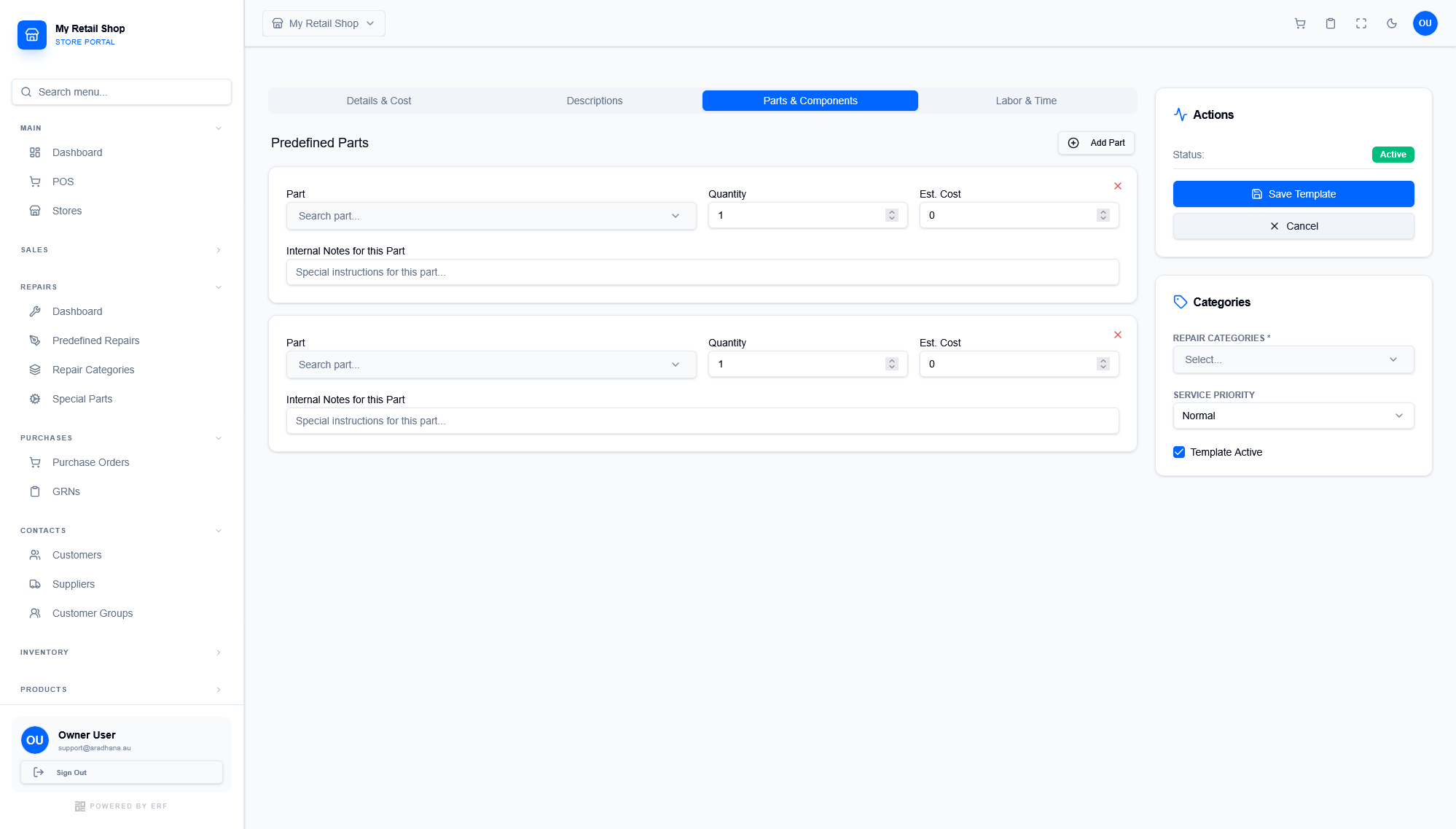Click second part Est. Cost stepper arrows

(x=1103, y=364)
